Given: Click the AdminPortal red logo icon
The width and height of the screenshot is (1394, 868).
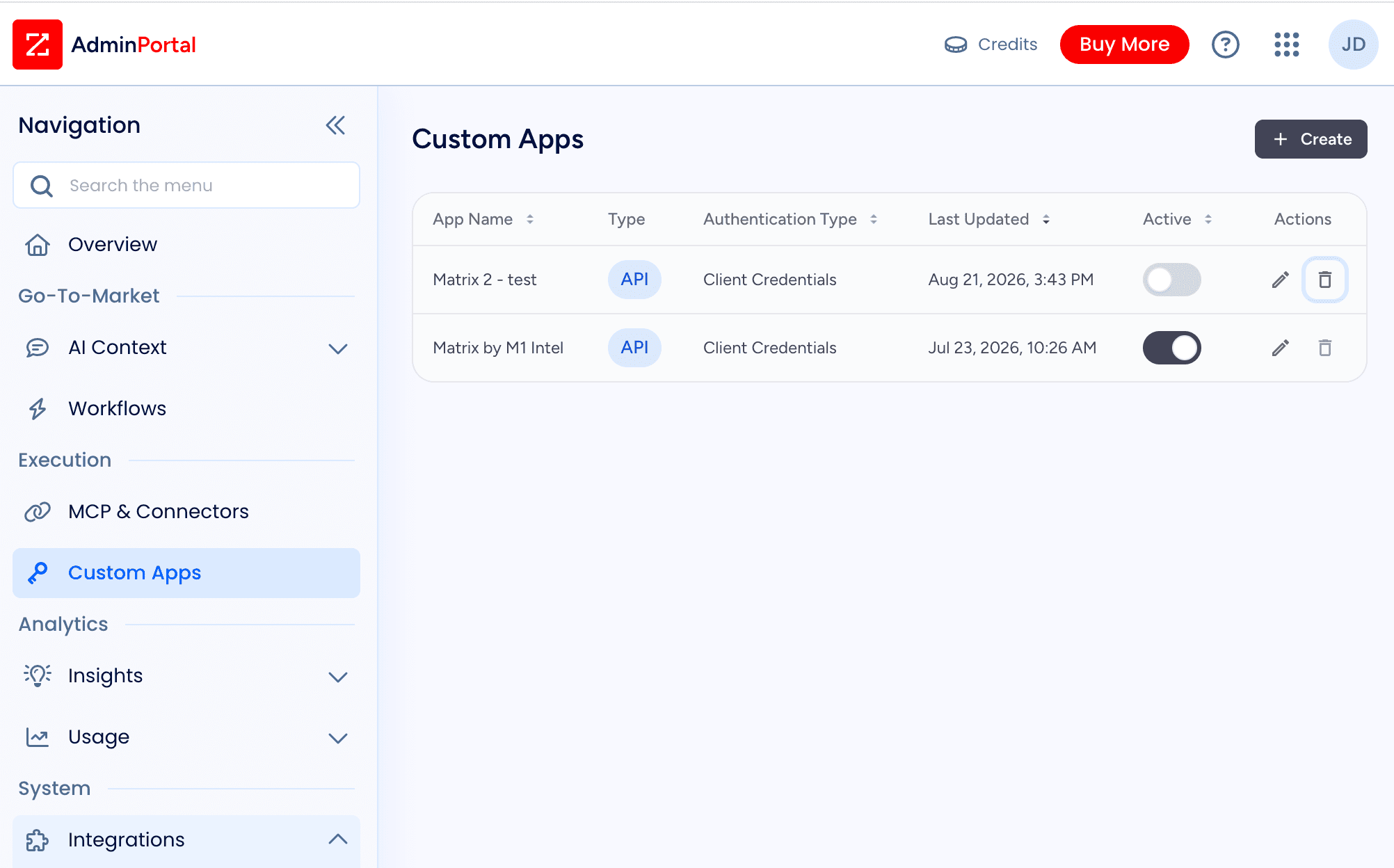Looking at the screenshot, I should (38, 45).
